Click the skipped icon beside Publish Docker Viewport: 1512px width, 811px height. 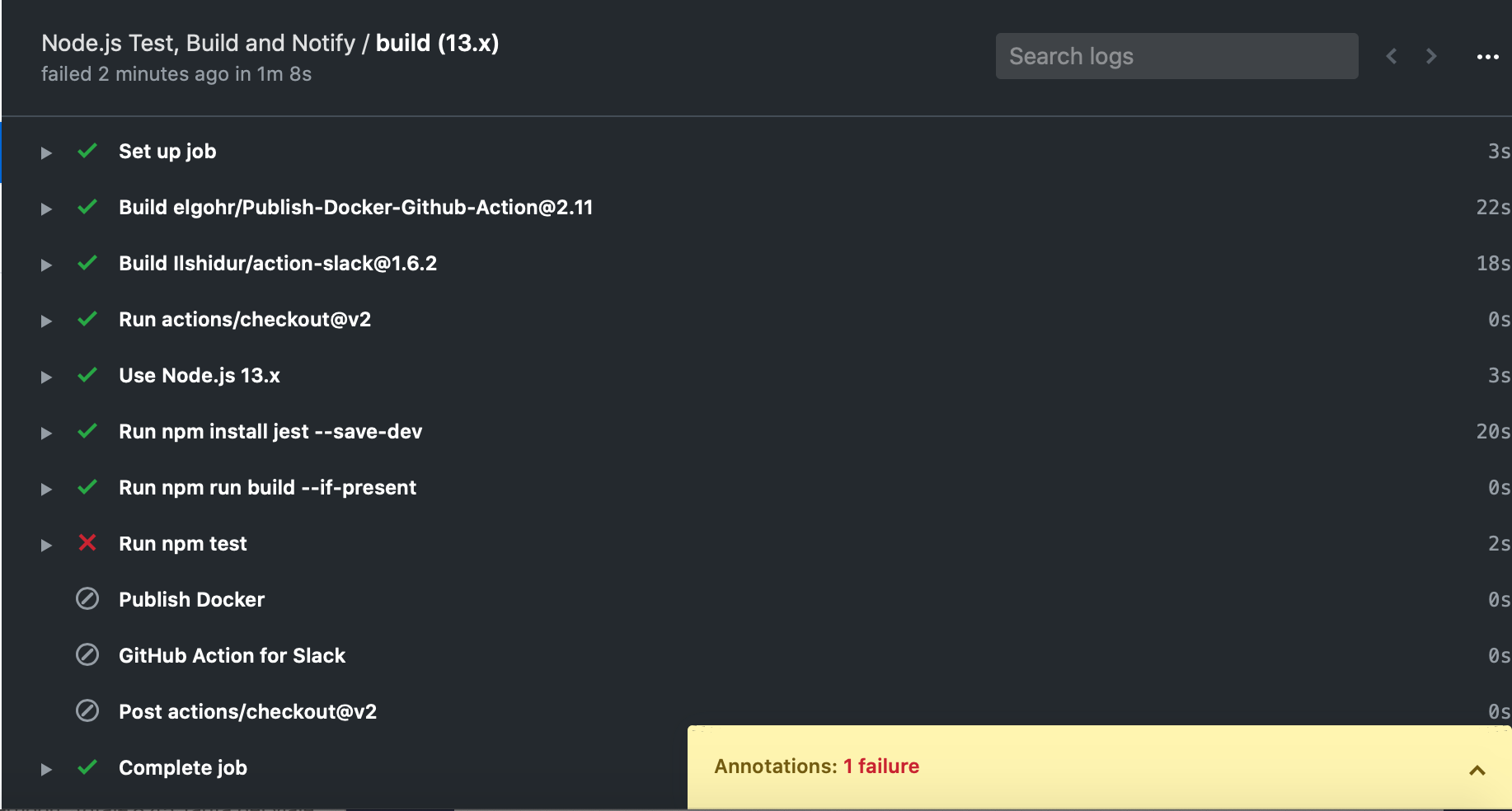tap(87, 599)
